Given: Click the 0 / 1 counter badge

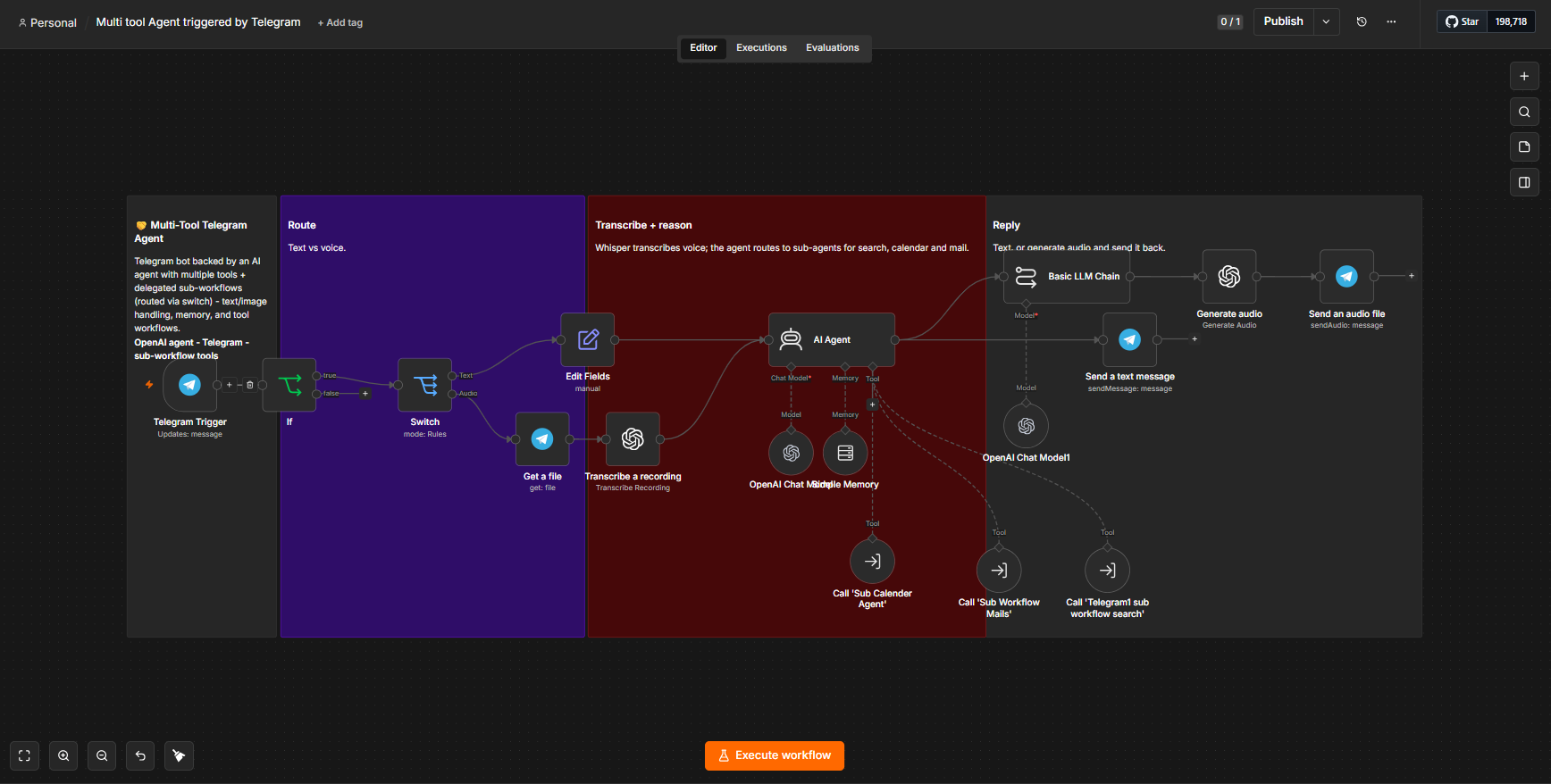Looking at the screenshot, I should coord(1230,22).
